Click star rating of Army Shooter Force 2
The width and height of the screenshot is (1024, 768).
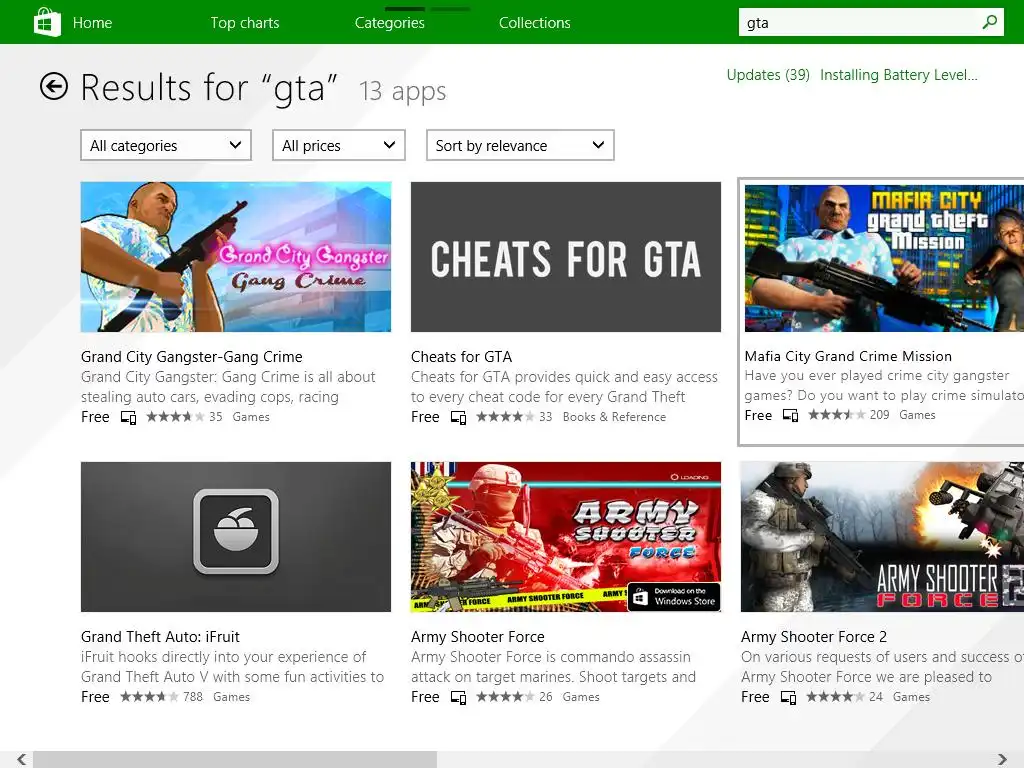[835, 697]
